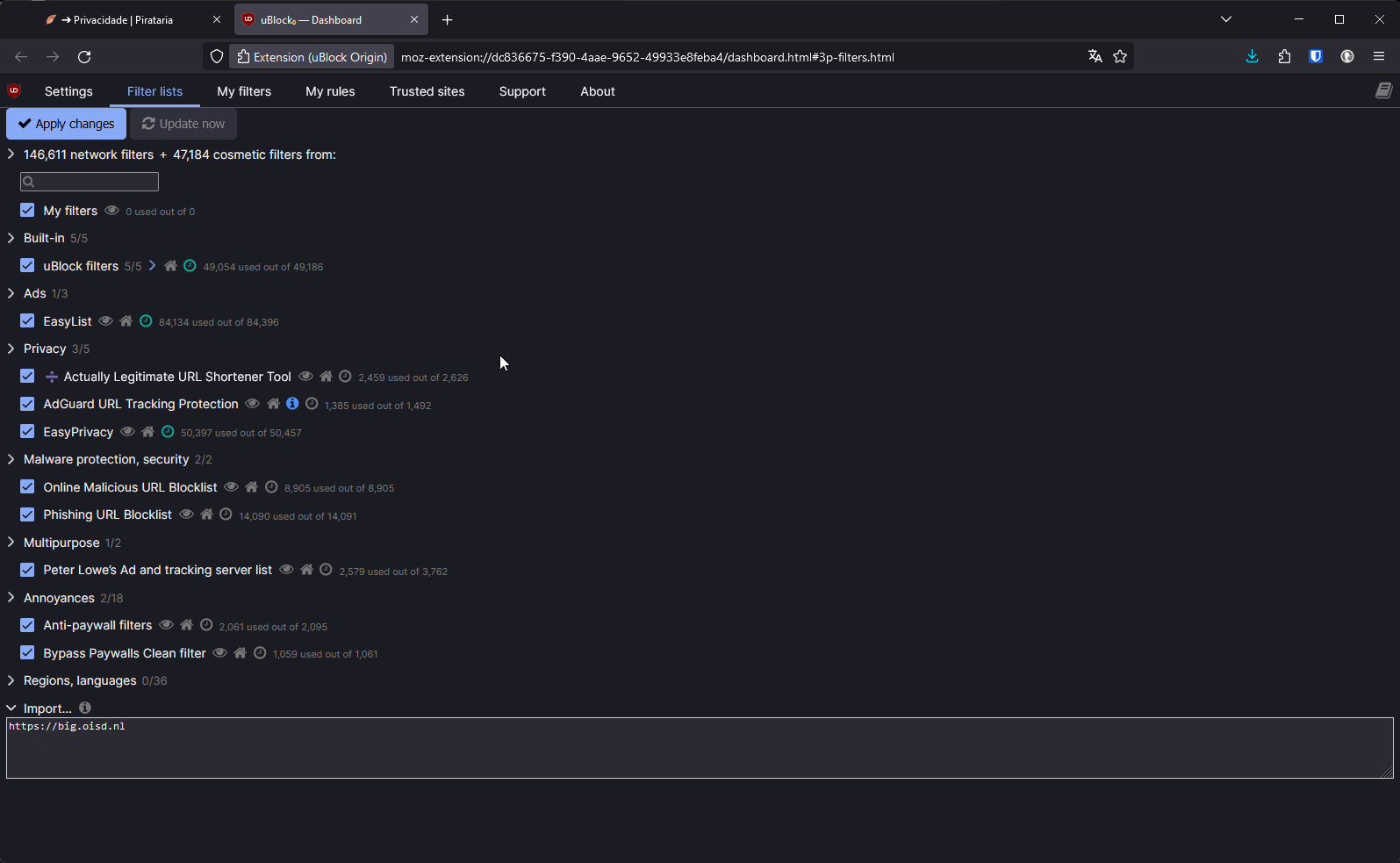1400x863 pixels.
Task: Bookmark this page with star icon
Action: (1120, 56)
